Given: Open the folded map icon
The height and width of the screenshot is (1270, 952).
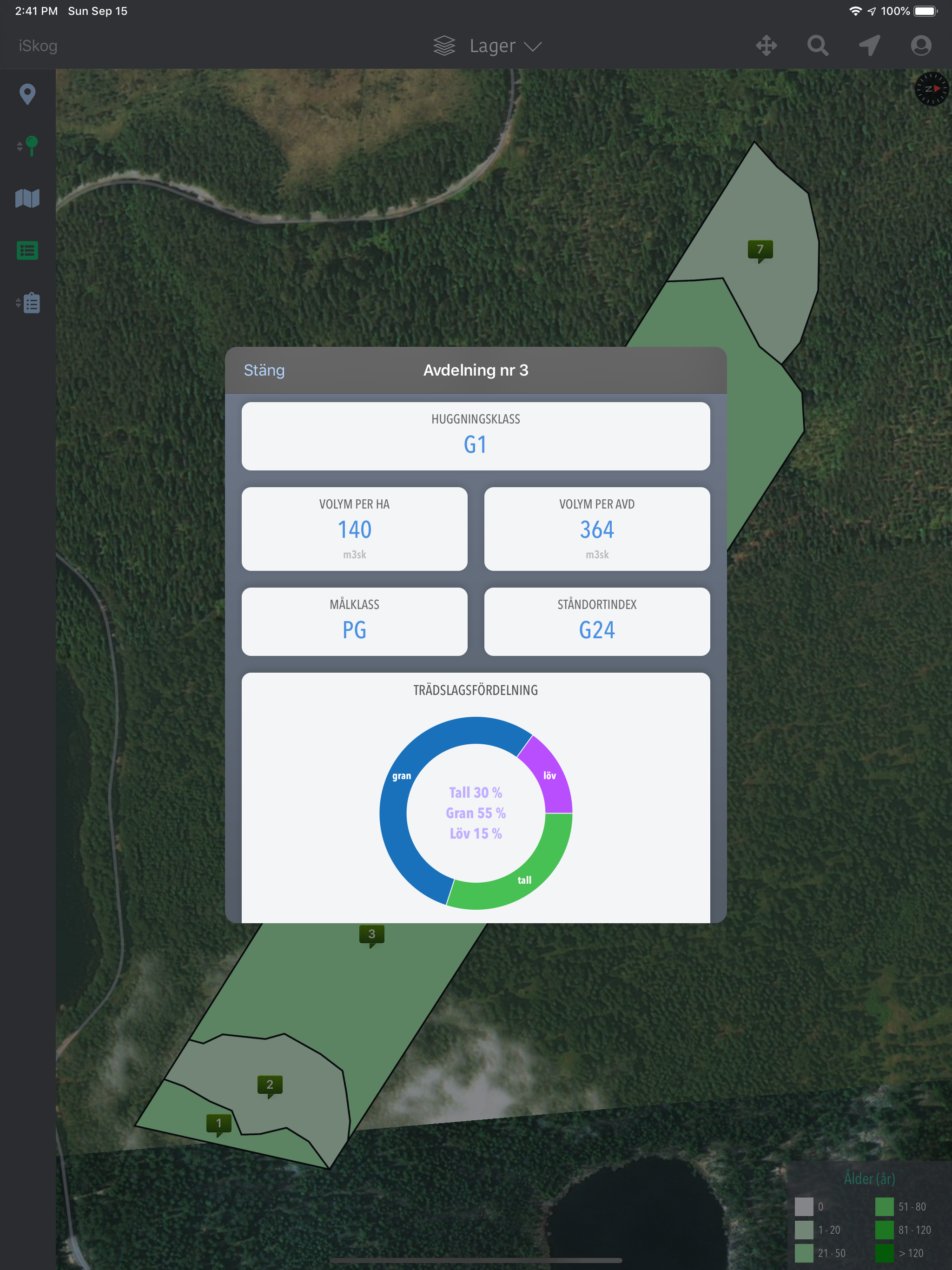Looking at the screenshot, I should [x=27, y=198].
